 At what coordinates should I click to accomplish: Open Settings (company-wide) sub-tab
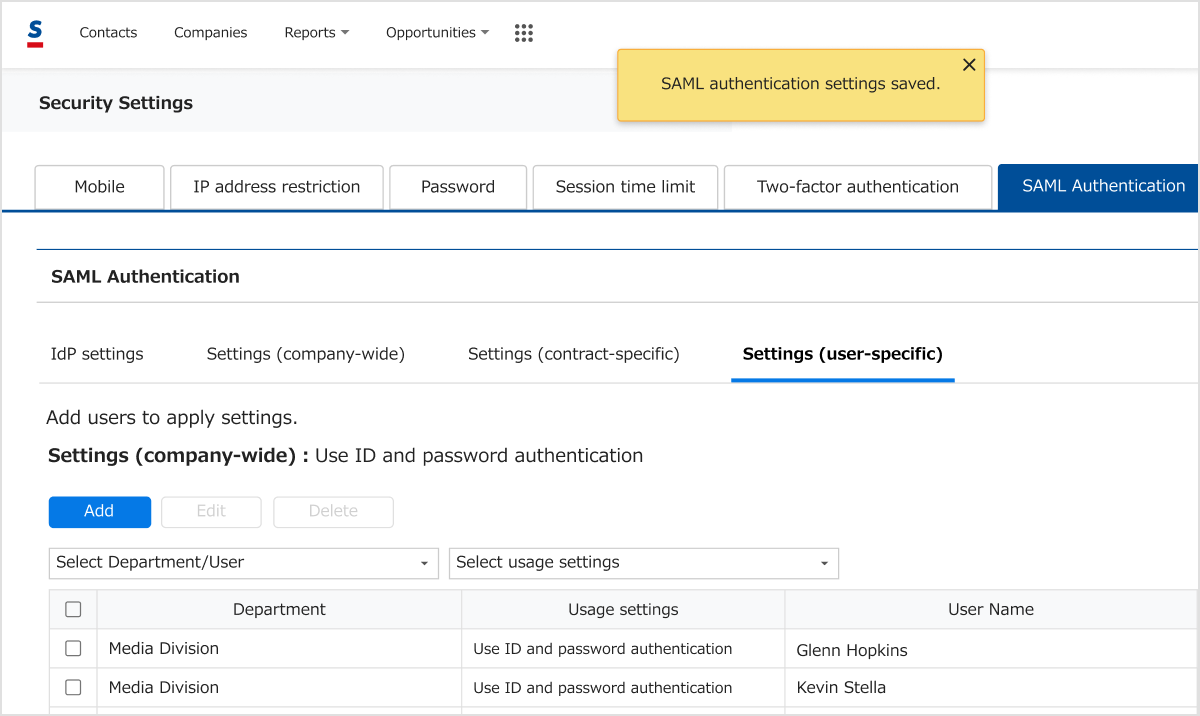coord(306,354)
